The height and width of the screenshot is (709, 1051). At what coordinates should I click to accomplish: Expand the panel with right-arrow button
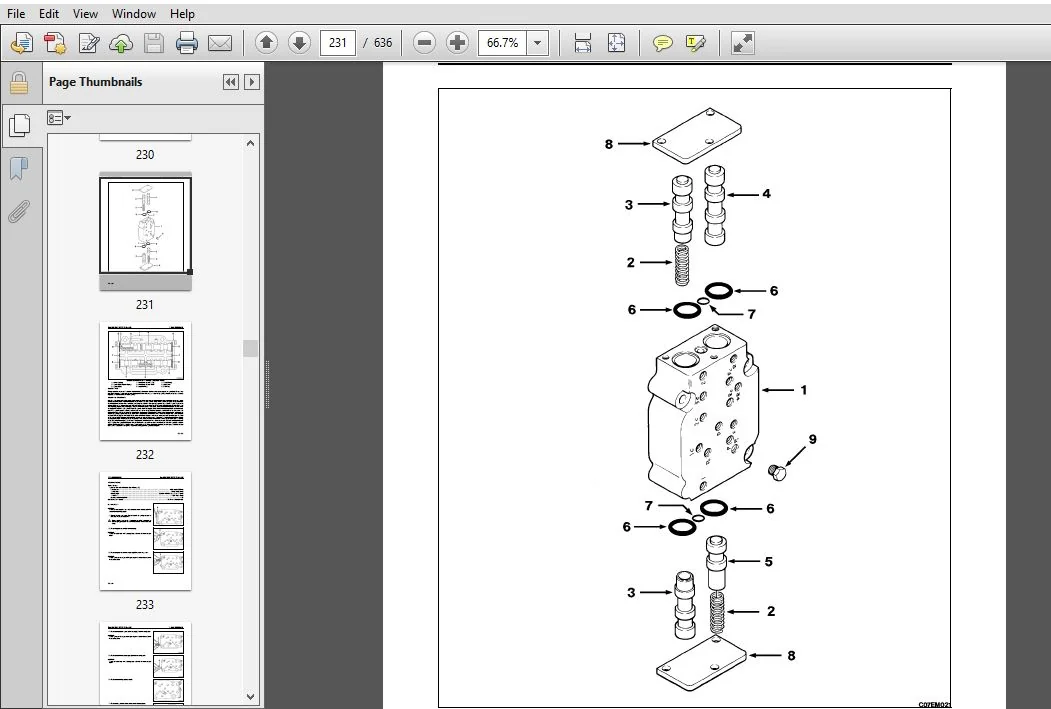pyautogui.click(x=252, y=82)
